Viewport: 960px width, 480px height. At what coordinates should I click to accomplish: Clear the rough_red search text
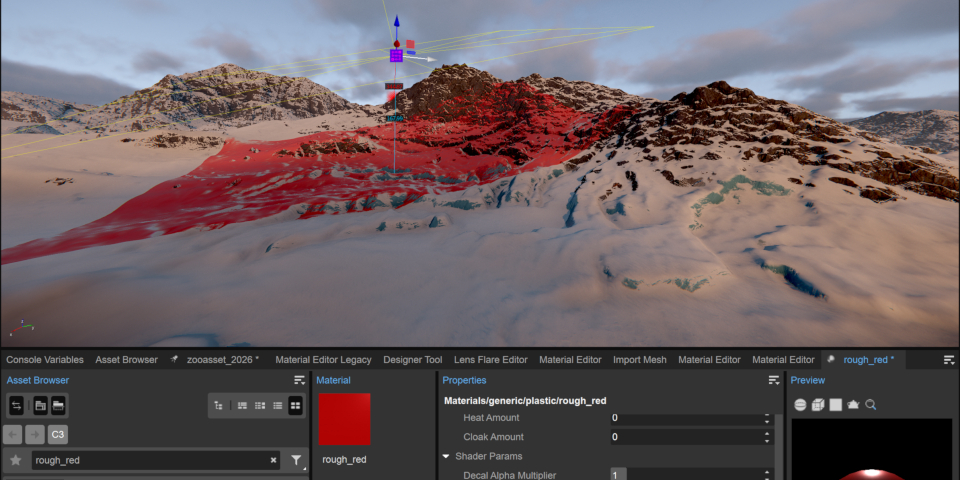coord(273,460)
